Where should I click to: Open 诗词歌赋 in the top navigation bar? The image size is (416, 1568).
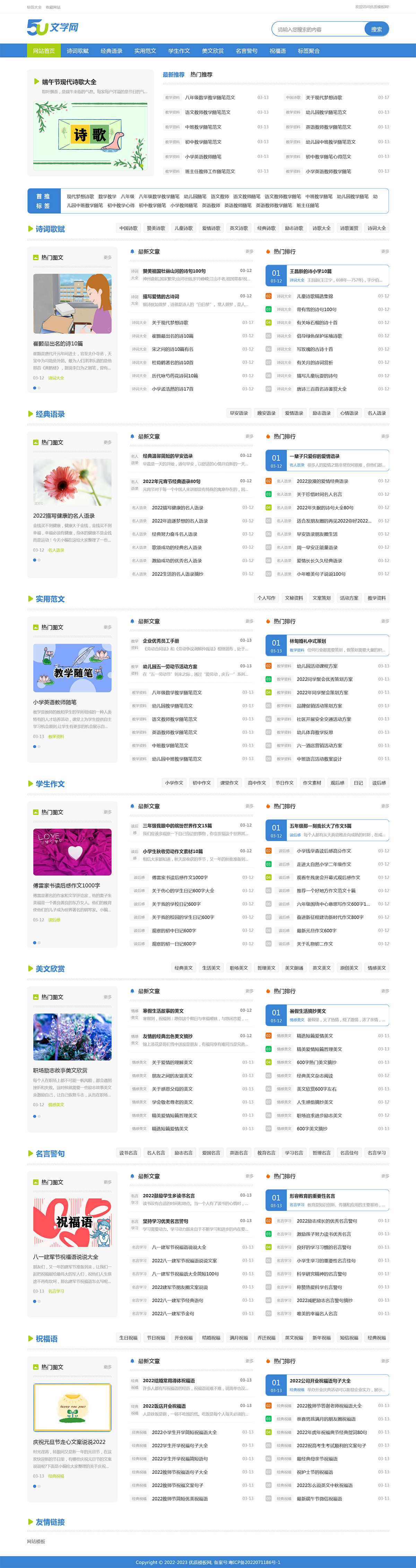coord(77,51)
